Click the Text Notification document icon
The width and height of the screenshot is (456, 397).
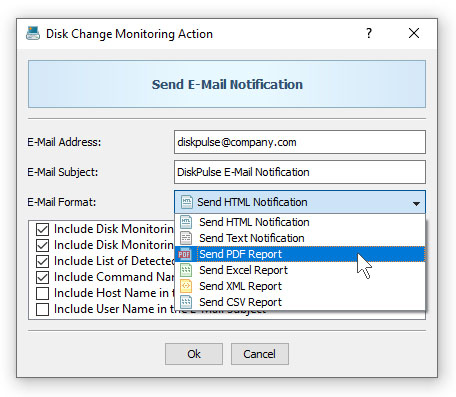click(x=186, y=238)
